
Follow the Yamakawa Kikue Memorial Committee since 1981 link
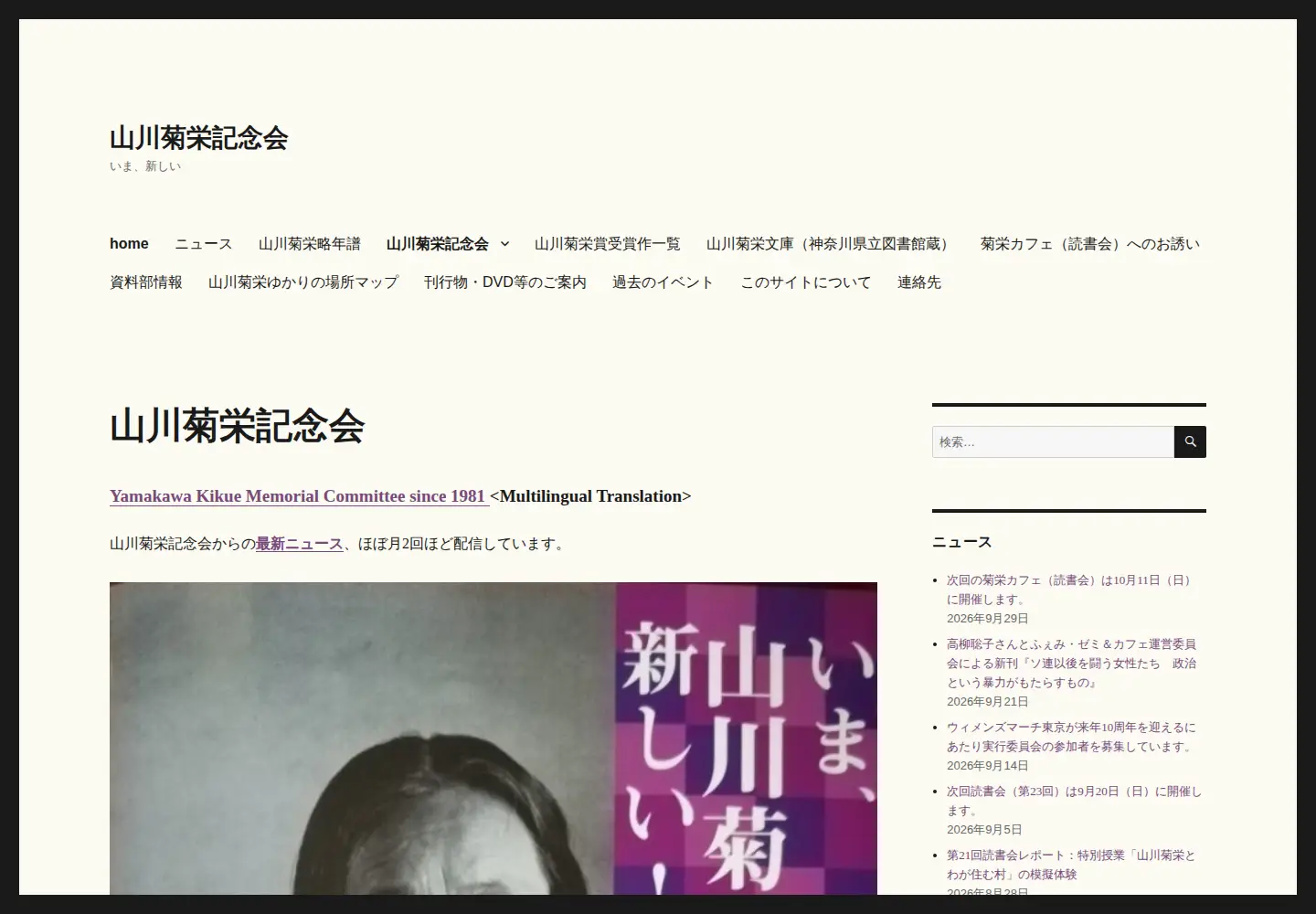coord(298,496)
